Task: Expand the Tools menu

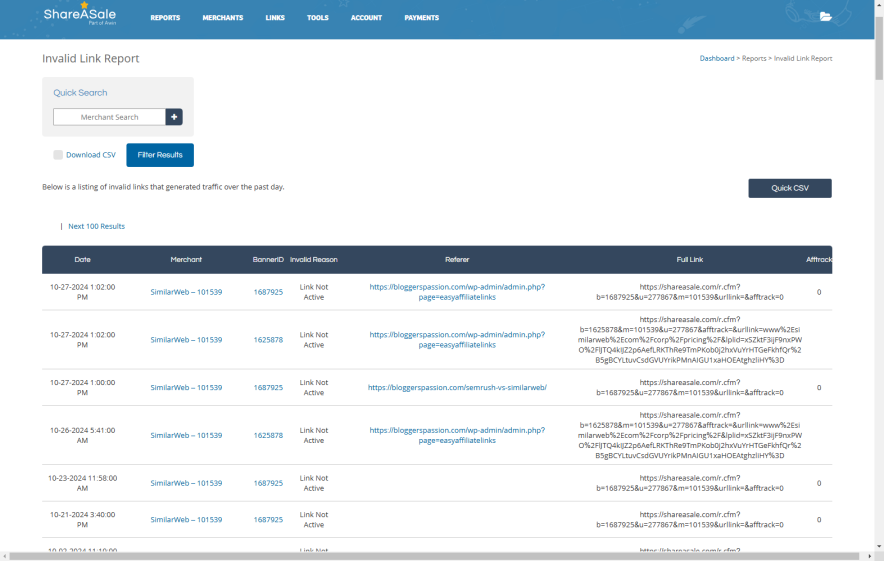Action: 318,18
